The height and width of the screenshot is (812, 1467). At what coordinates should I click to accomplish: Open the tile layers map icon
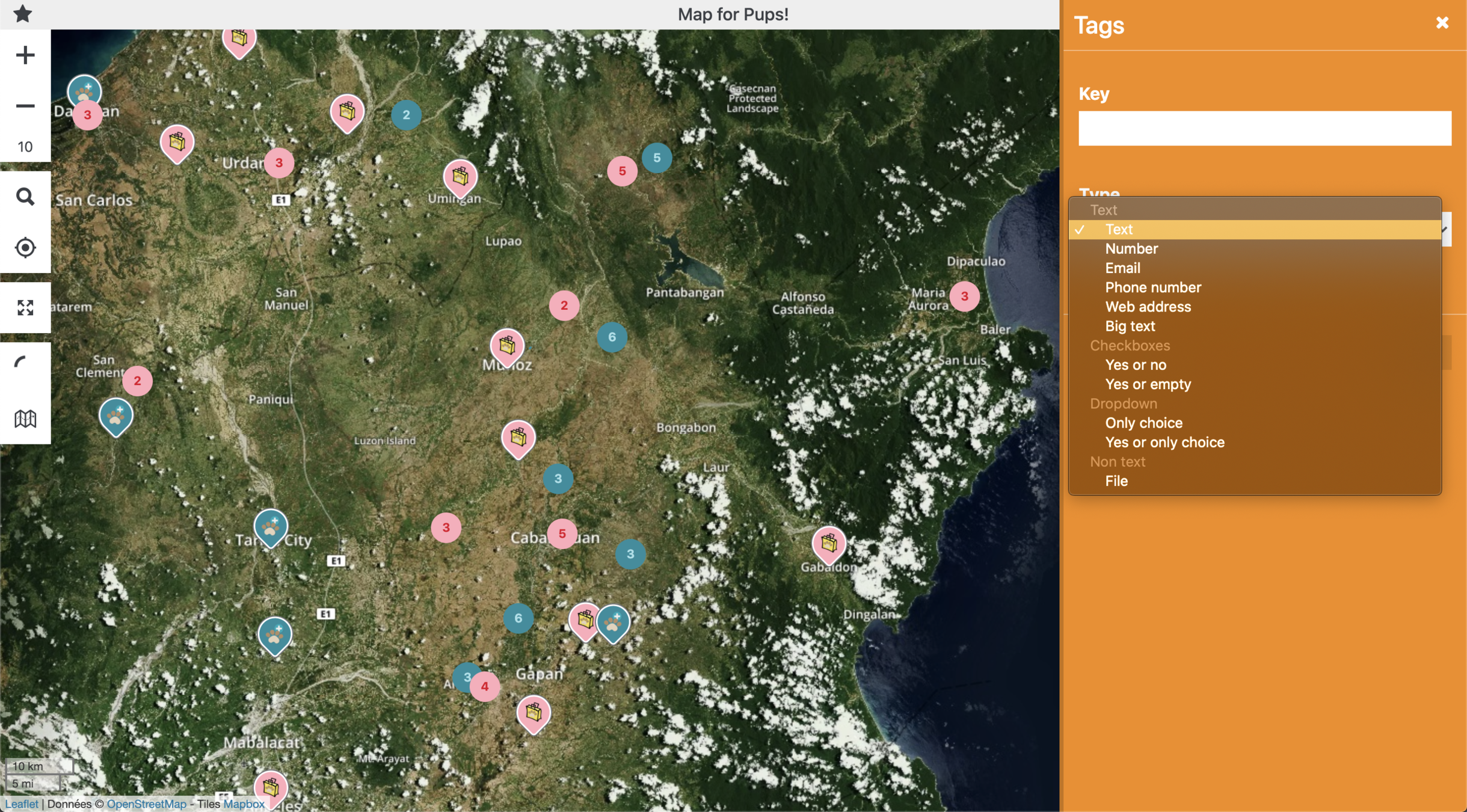point(25,418)
